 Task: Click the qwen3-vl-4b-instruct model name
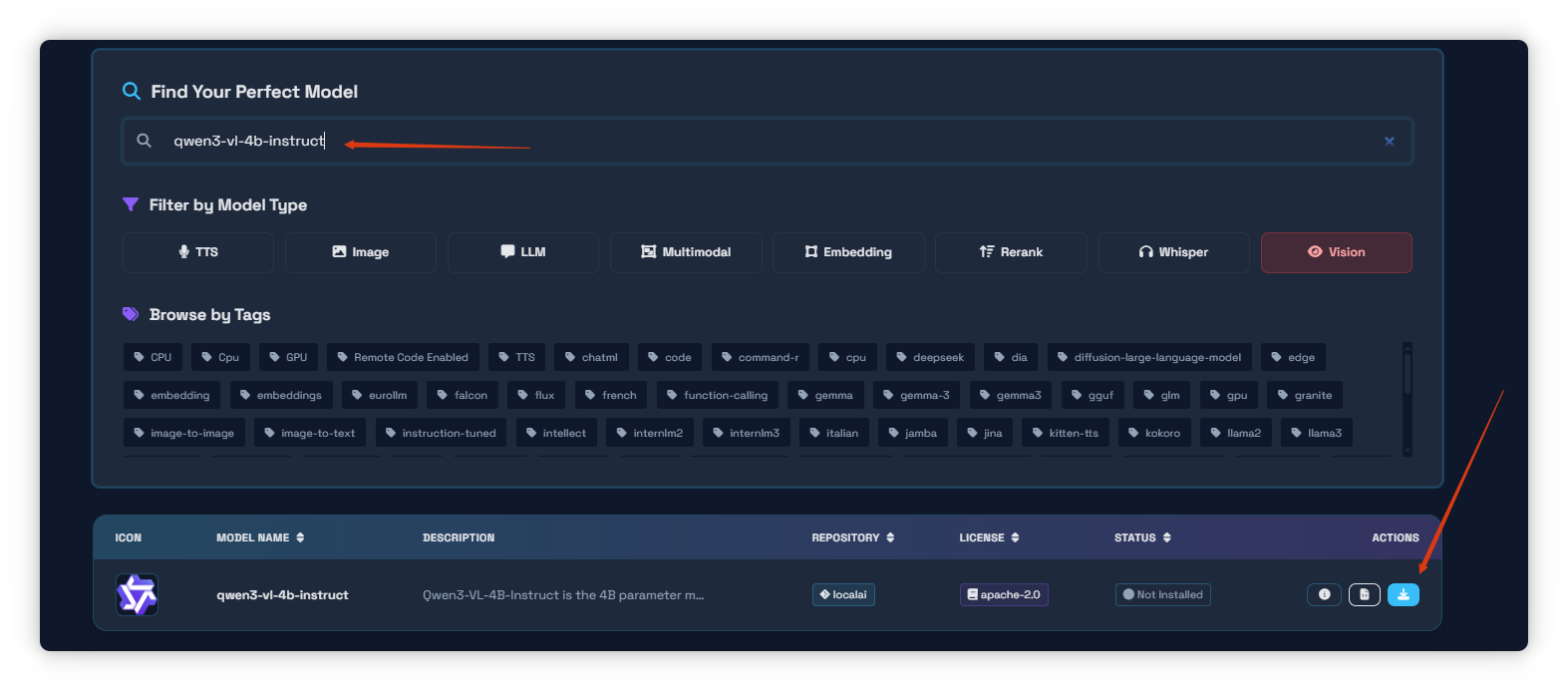[x=282, y=595]
